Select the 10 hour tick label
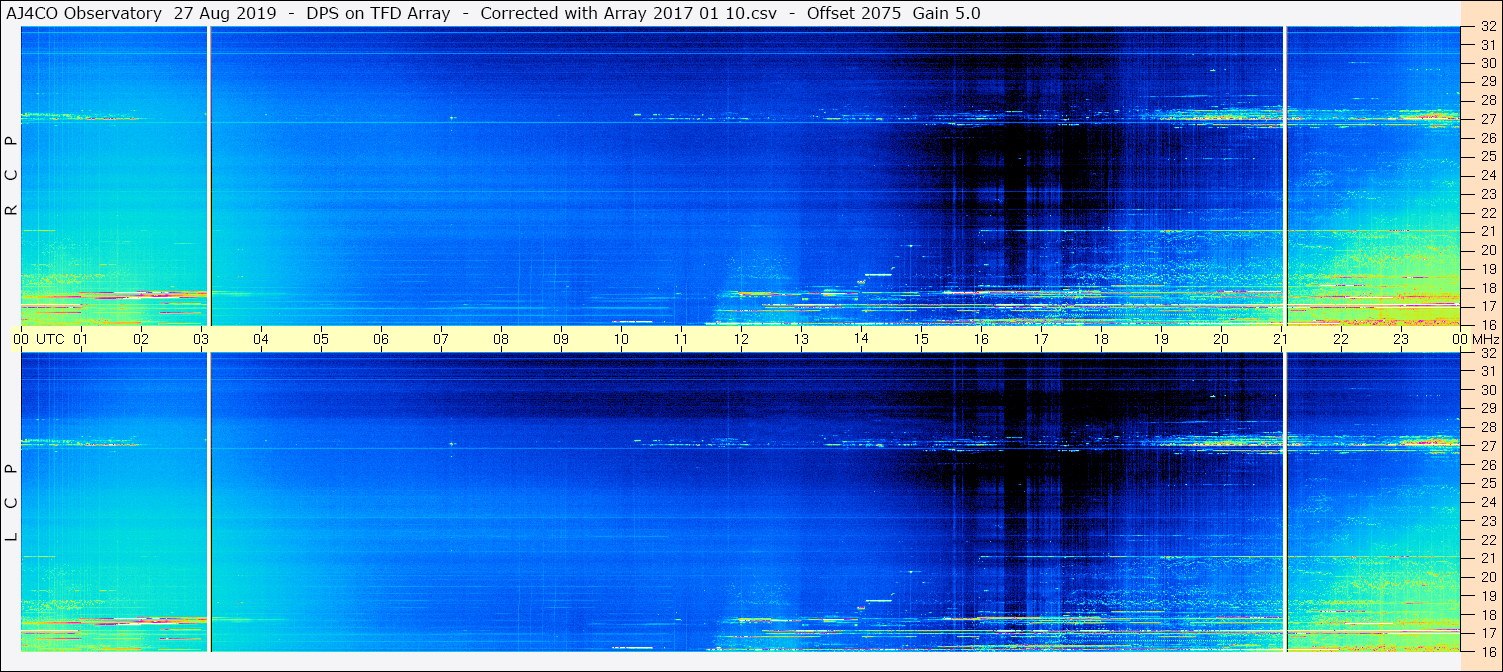The image size is (1503, 672). 621,339
